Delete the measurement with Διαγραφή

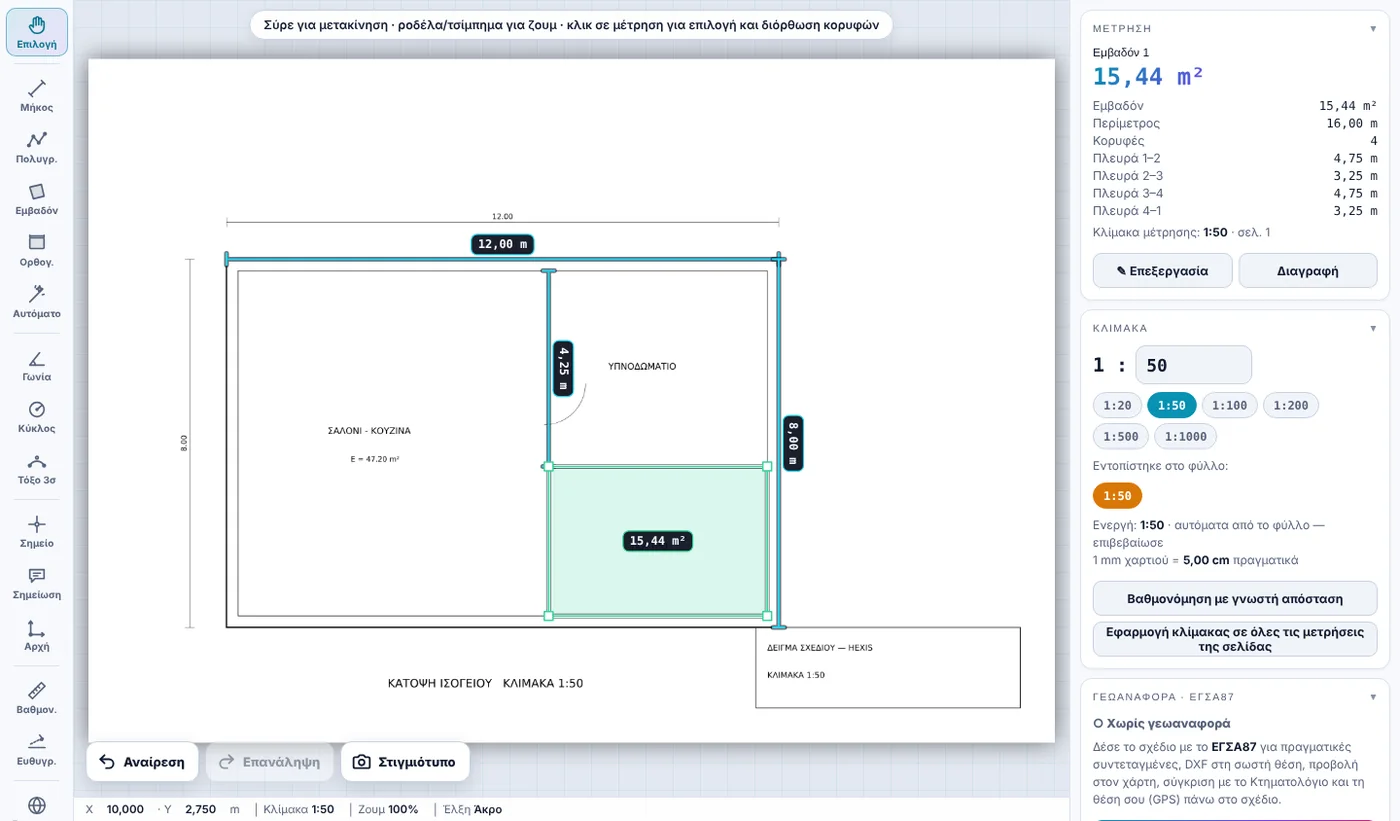click(1308, 270)
